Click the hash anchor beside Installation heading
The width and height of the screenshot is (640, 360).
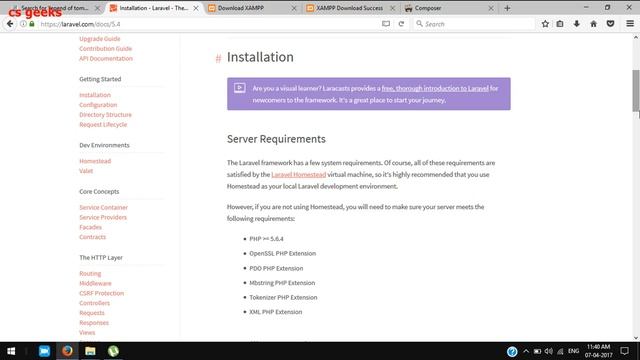[218, 58]
